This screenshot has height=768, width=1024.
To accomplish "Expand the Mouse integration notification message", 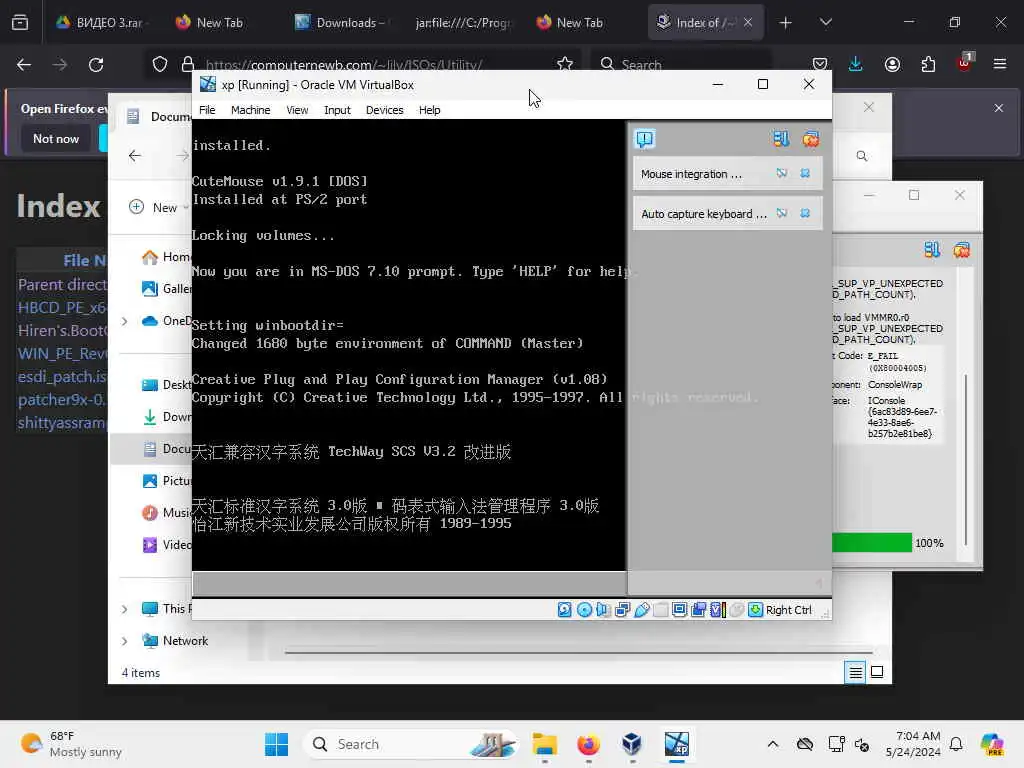I will click(x=691, y=174).
